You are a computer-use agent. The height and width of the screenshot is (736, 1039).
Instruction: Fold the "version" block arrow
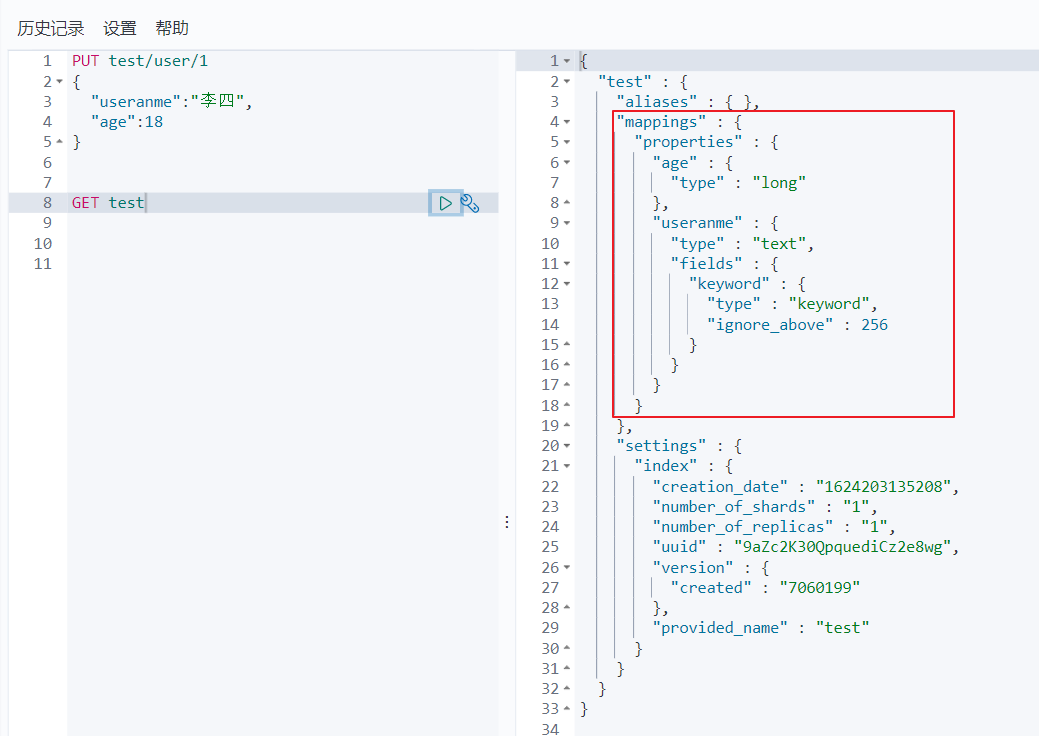[x=567, y=567]
